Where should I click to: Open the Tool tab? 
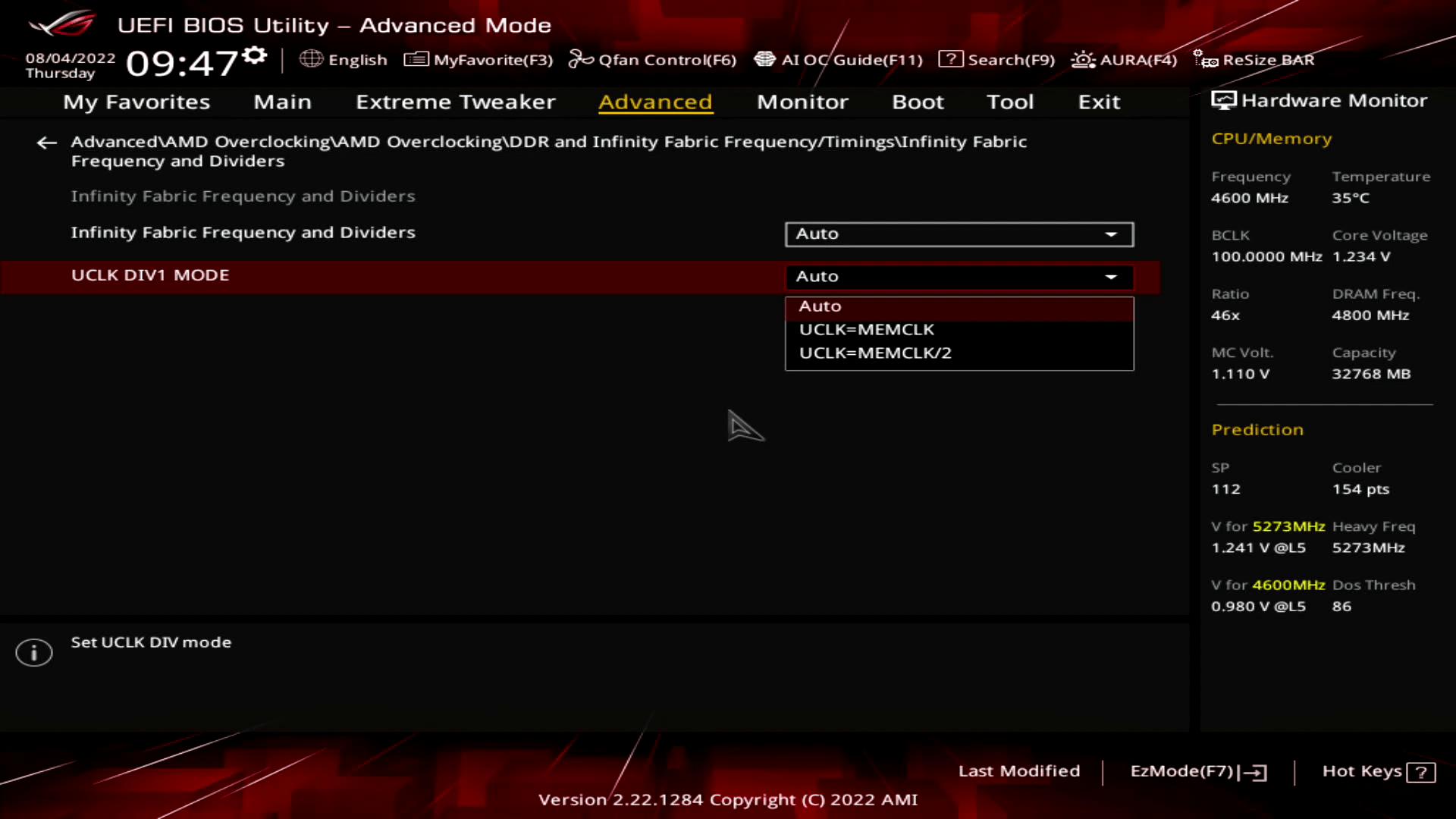pyautogui.click(x=1010, y=102)
